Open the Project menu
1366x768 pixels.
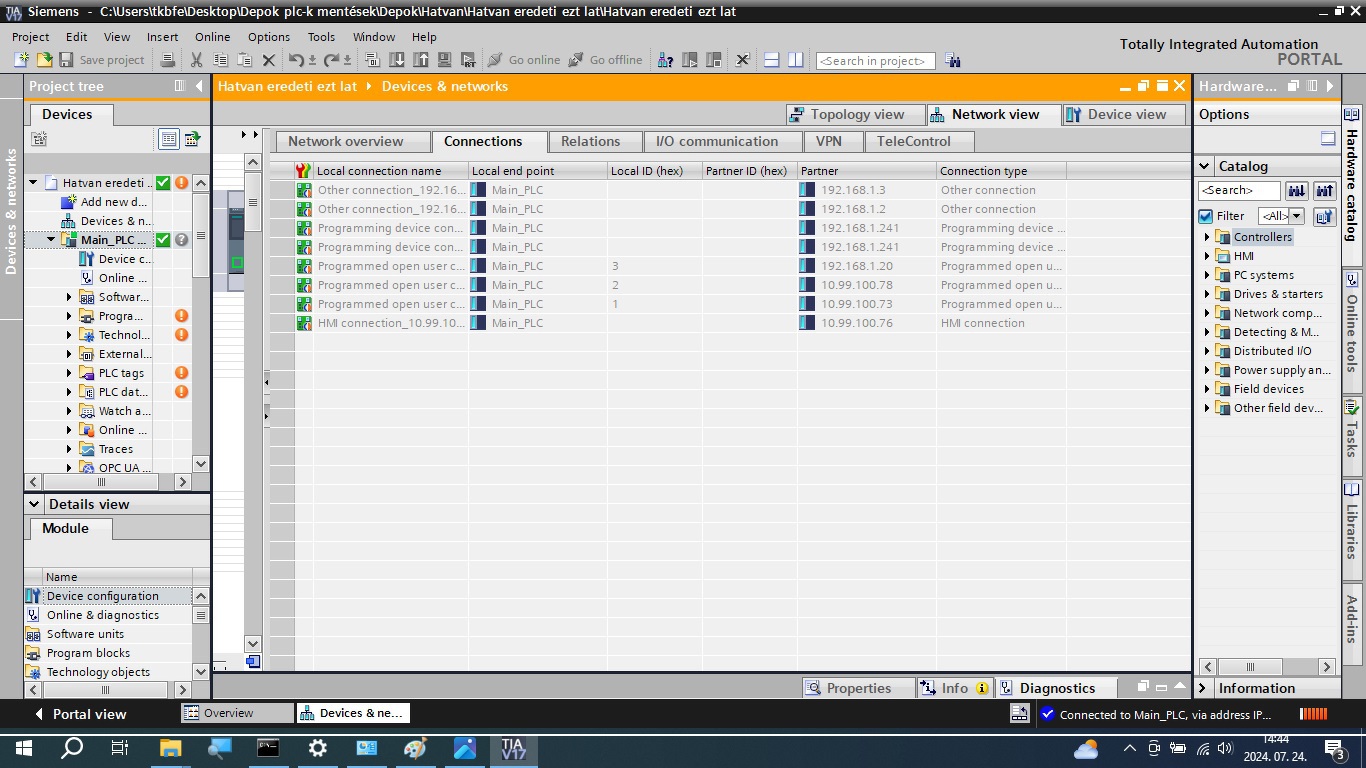pos(31,37)
